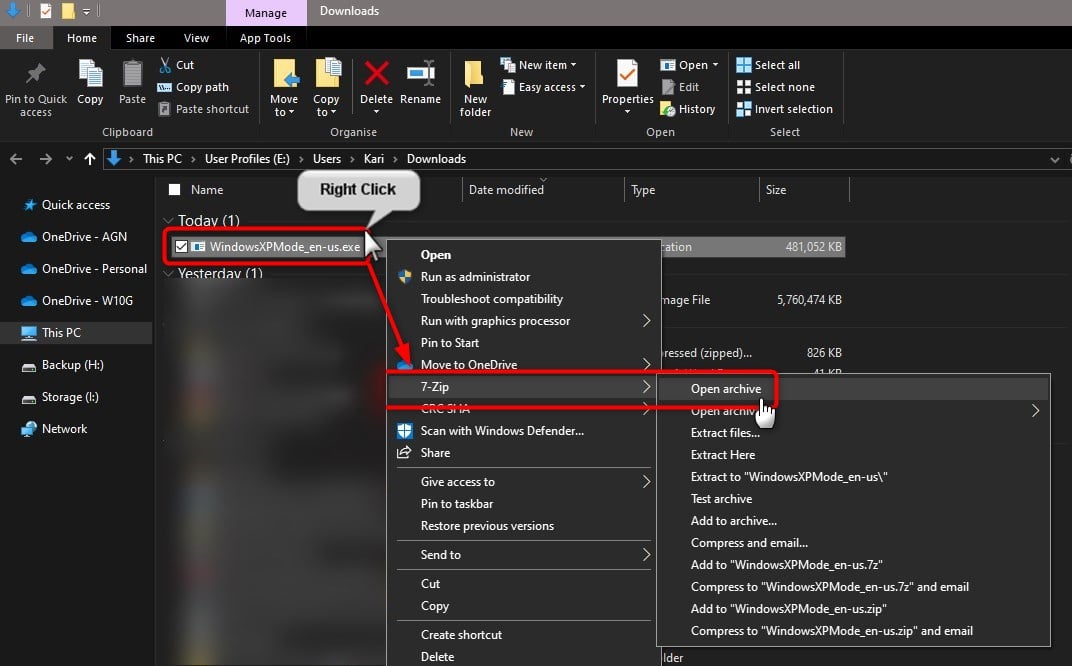Viewport: 1072px width, 666px height.
Task: Create a New folder using the ribbon icon
Action: pyautogui.click(x=474, y=87)
